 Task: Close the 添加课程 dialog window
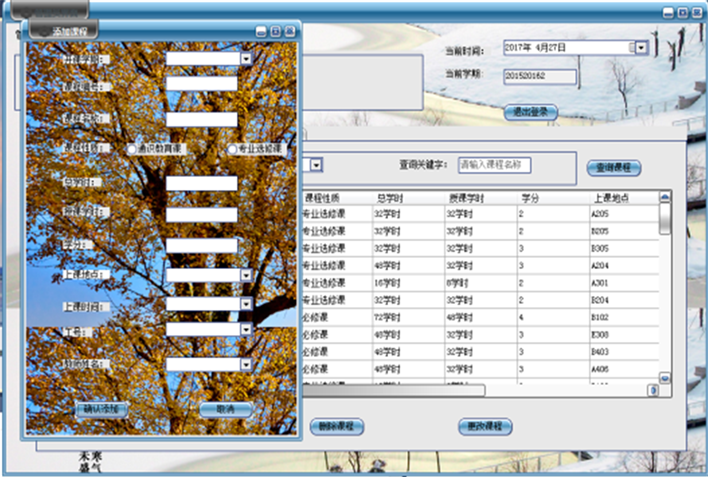coord(290,31)
